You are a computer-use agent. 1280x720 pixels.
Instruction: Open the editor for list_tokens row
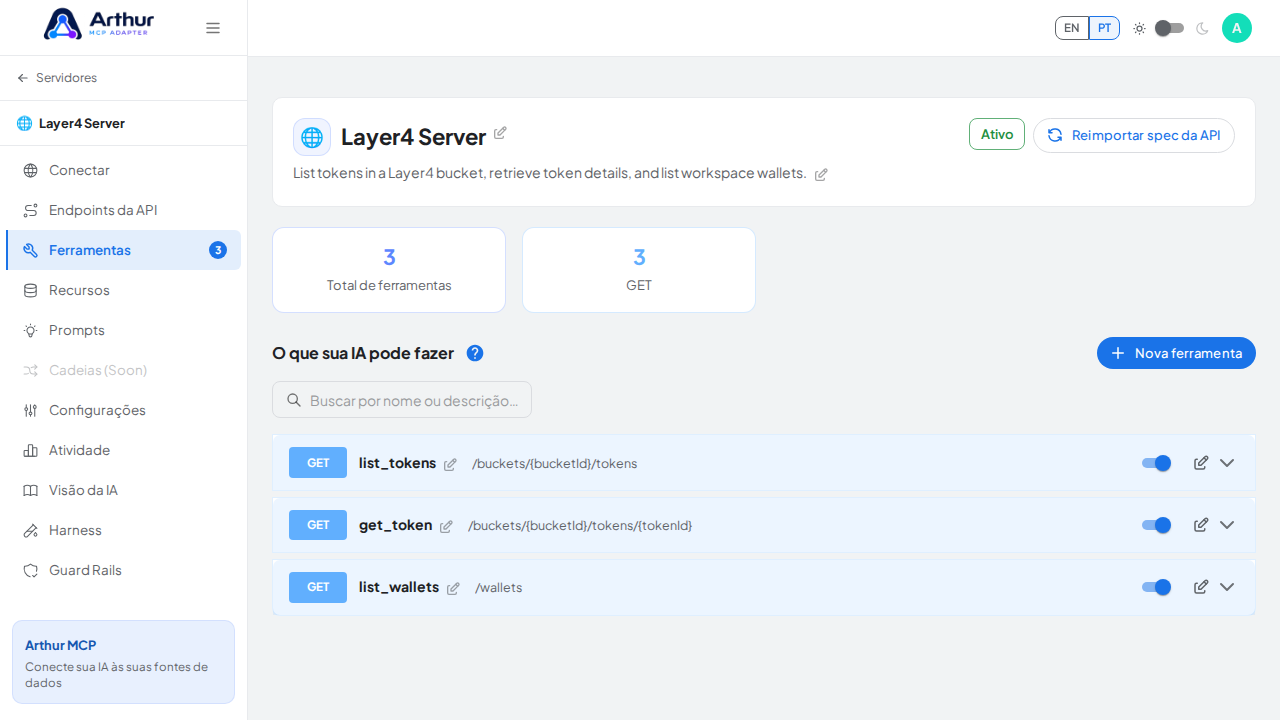point(1201,463)
